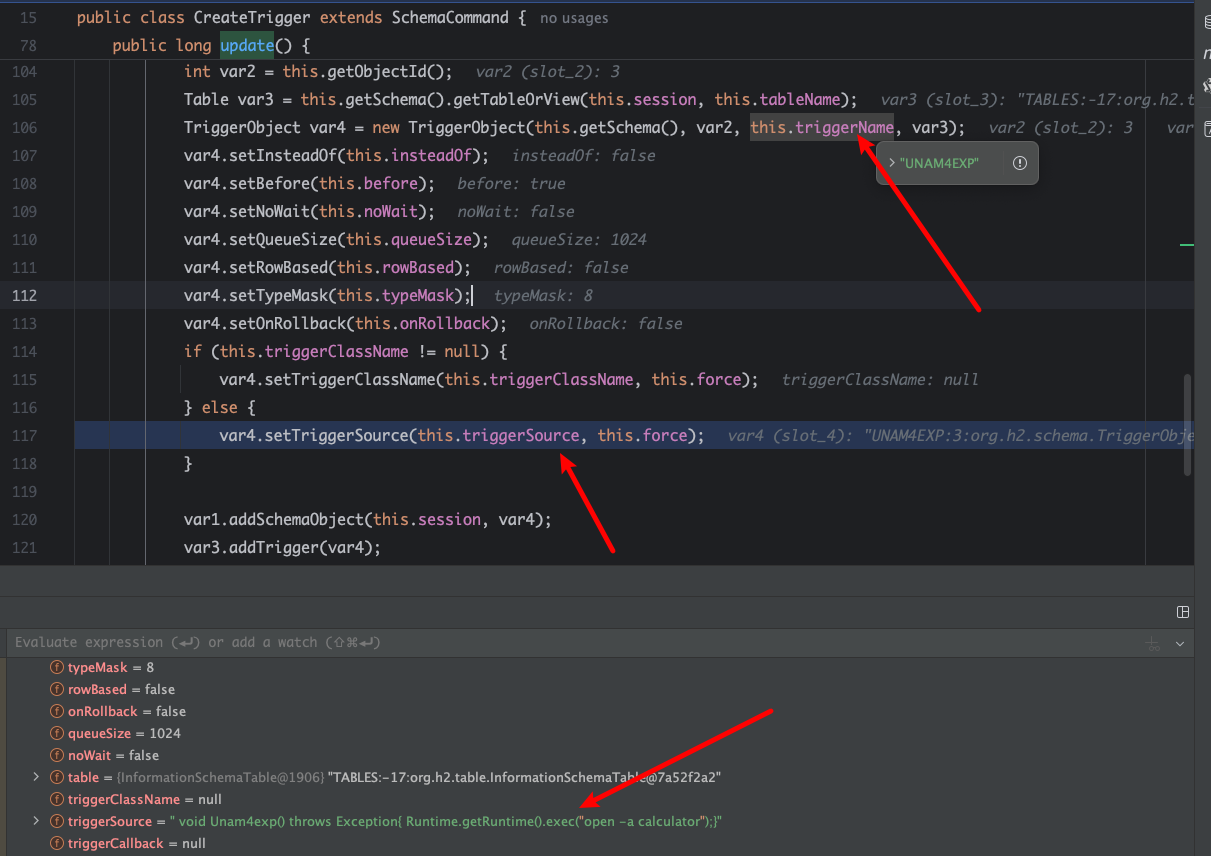Image resolution: width=1211 pixels, height=856 pixels.
Task: Click the add watch icon in the evaluate bar
Action: [x=1153, y=643]
